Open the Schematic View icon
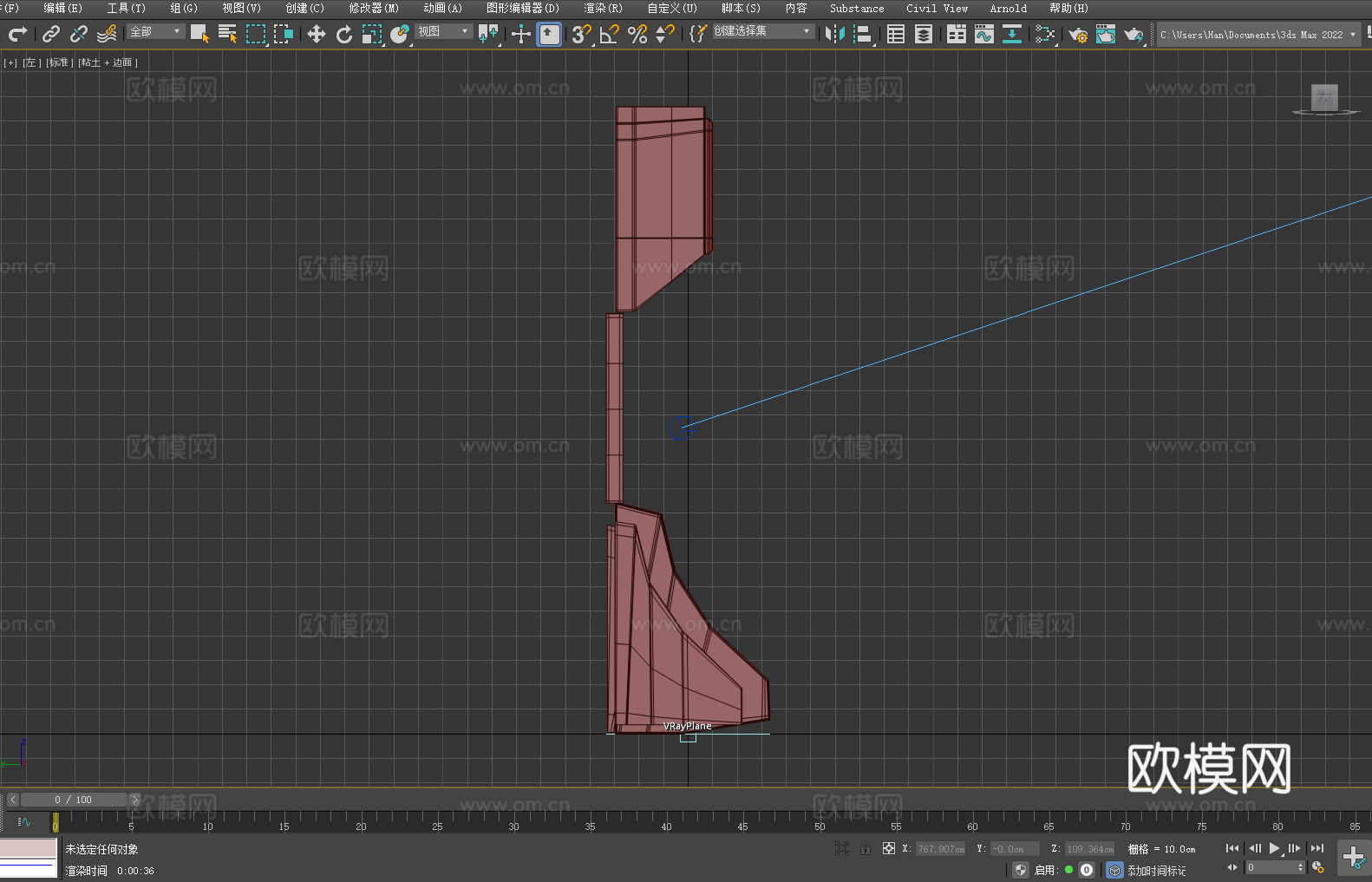 click(x=1012, y=34)
